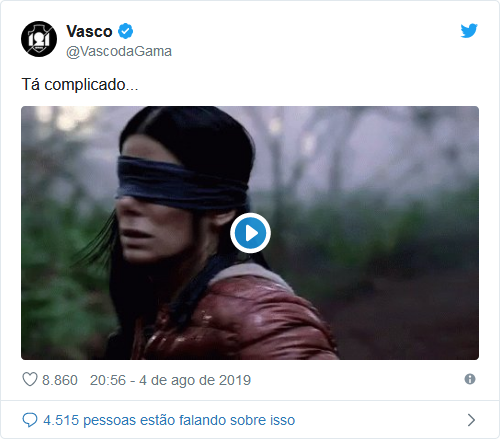Click the tweet text 'Tá complicado...'
The width and height of the screenshot is (500, 439).
(x=80, y=84)
